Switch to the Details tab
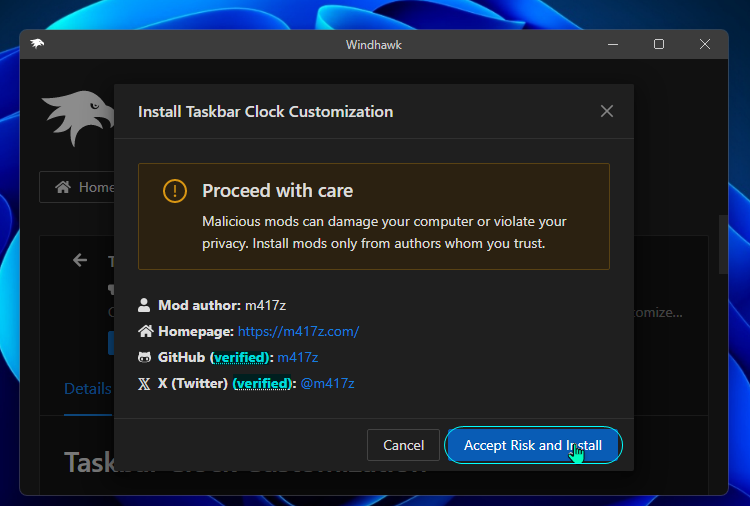This screenshot has height=506, width=750. click(88, 389)
